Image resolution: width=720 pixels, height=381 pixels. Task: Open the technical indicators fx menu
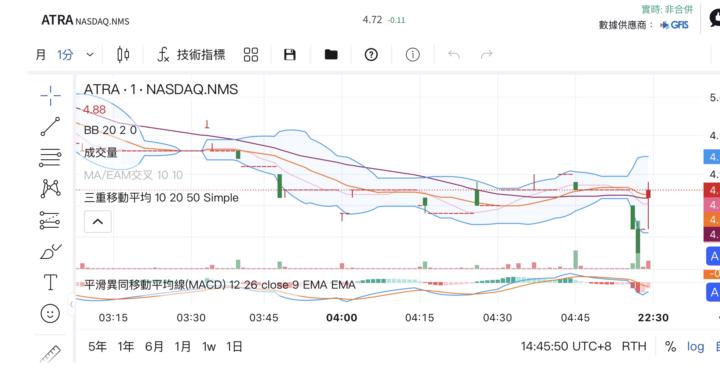tap(191, 55)
